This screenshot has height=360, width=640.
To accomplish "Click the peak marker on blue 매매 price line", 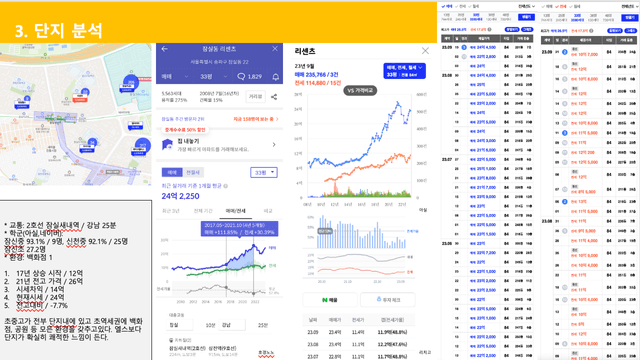I will click(x=253, y=245).
